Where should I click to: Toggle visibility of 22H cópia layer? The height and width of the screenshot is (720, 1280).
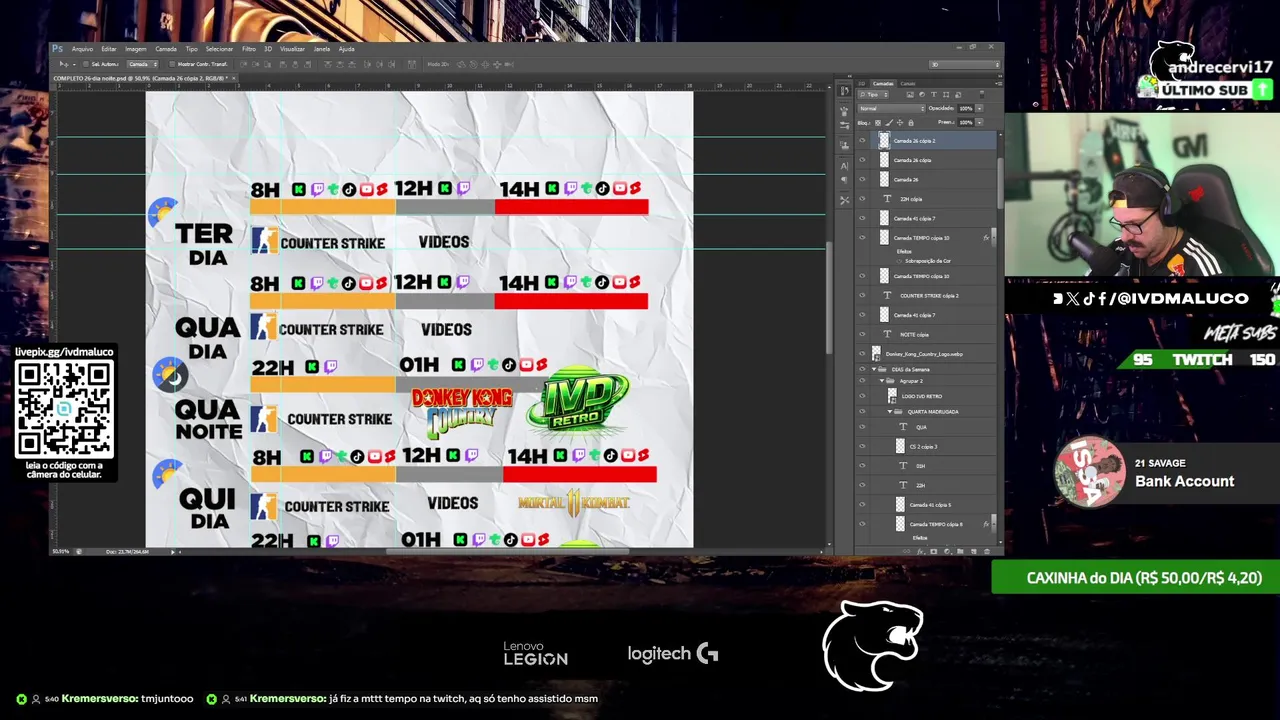pyautogui.click(x=862, y=199)
